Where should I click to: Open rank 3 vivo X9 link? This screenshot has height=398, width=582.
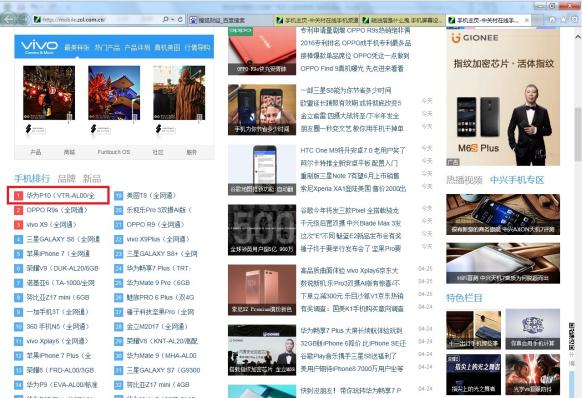coord(51,225)
